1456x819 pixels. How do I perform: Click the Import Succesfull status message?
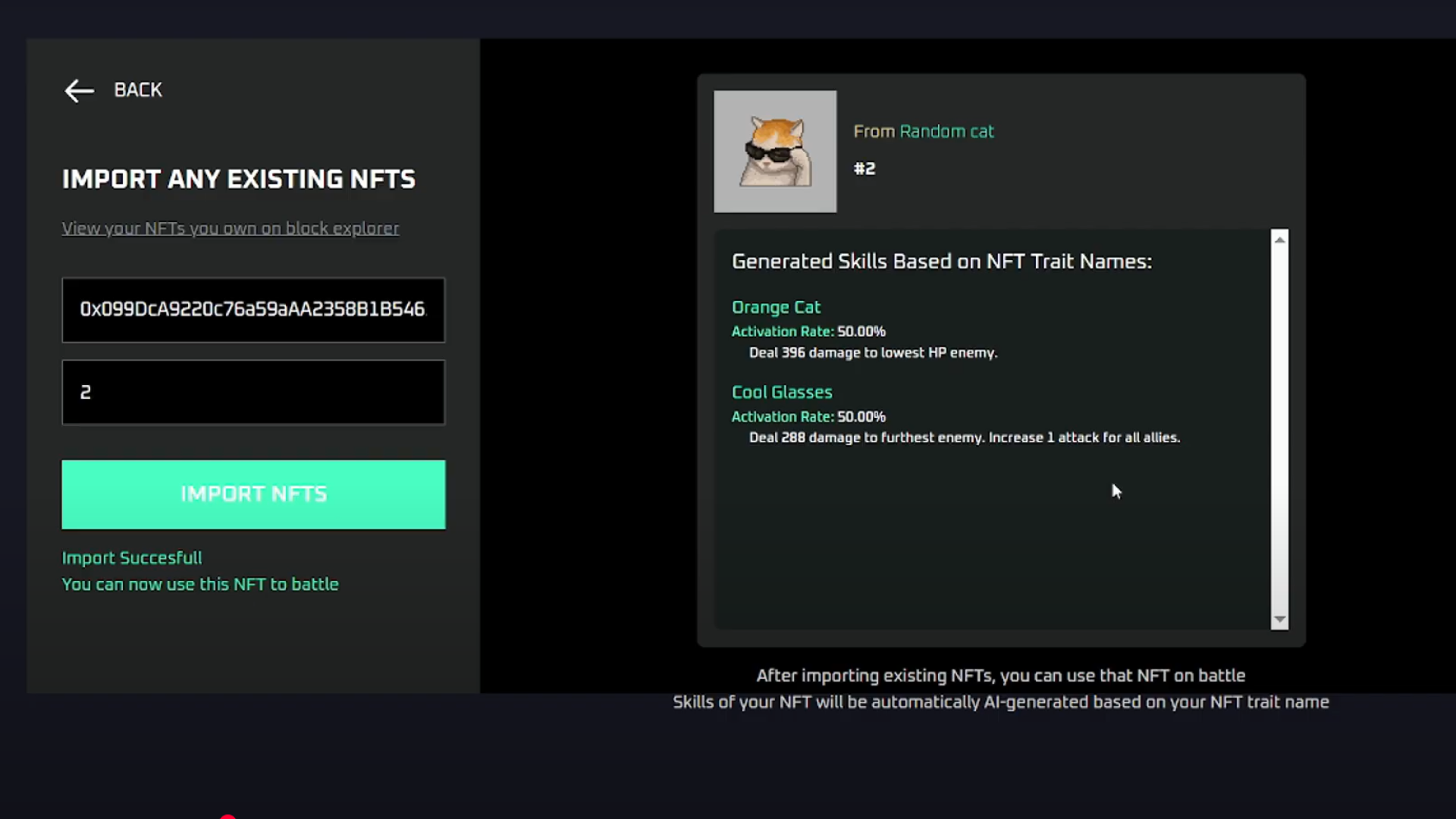[132, 558]
